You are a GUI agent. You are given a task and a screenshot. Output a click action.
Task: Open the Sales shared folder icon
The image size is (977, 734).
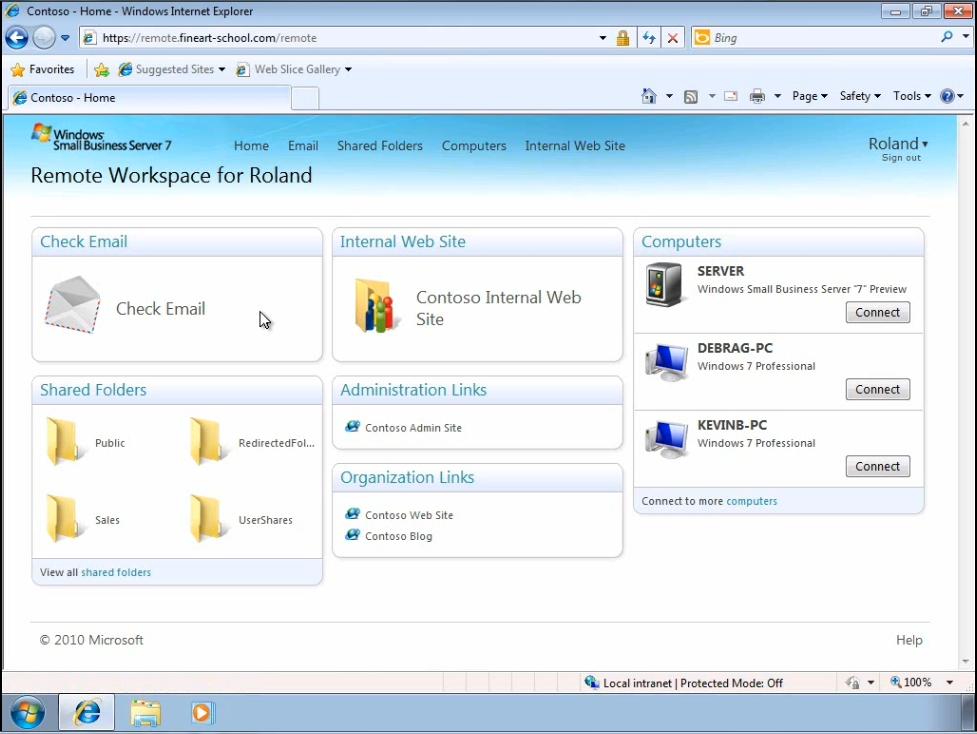pyautogui.click(x=64, y=518)
